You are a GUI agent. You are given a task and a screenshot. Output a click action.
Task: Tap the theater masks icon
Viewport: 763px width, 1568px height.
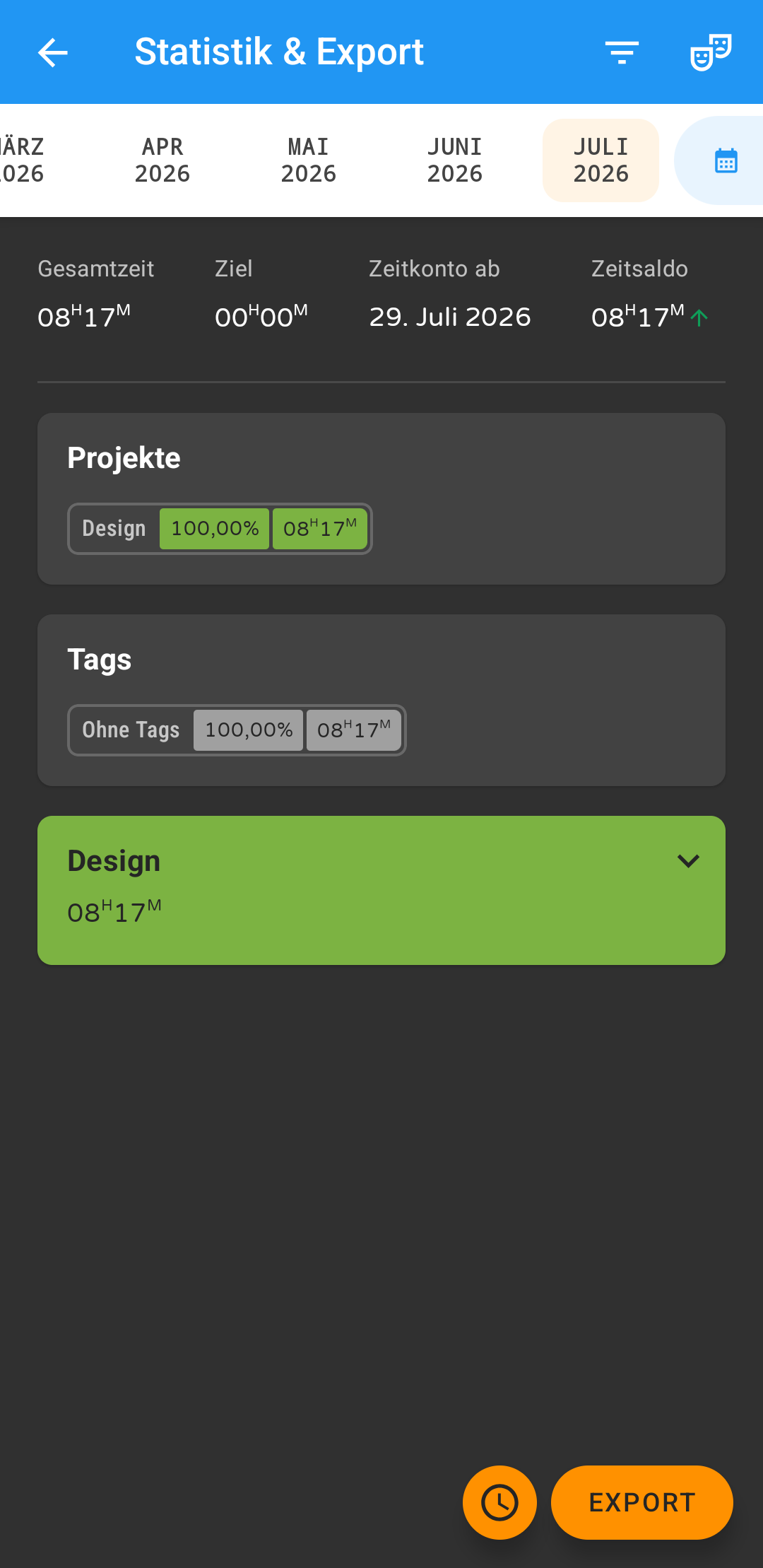[710, 52]
